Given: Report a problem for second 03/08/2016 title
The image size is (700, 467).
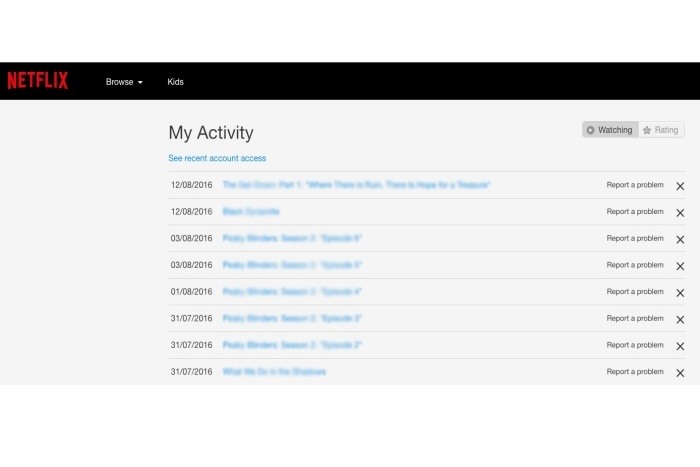Looking at the screenshot, I should [x=635, y=265].
